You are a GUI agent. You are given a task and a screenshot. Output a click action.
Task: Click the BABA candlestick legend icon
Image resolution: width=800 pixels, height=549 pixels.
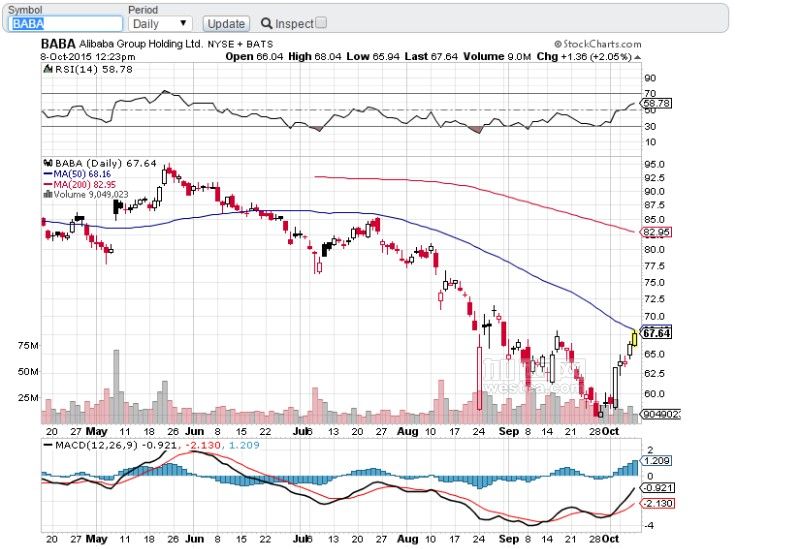pos(48,163)
